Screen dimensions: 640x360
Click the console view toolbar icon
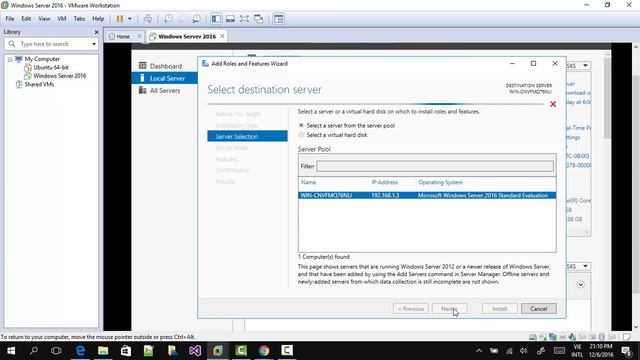[278, 19]
